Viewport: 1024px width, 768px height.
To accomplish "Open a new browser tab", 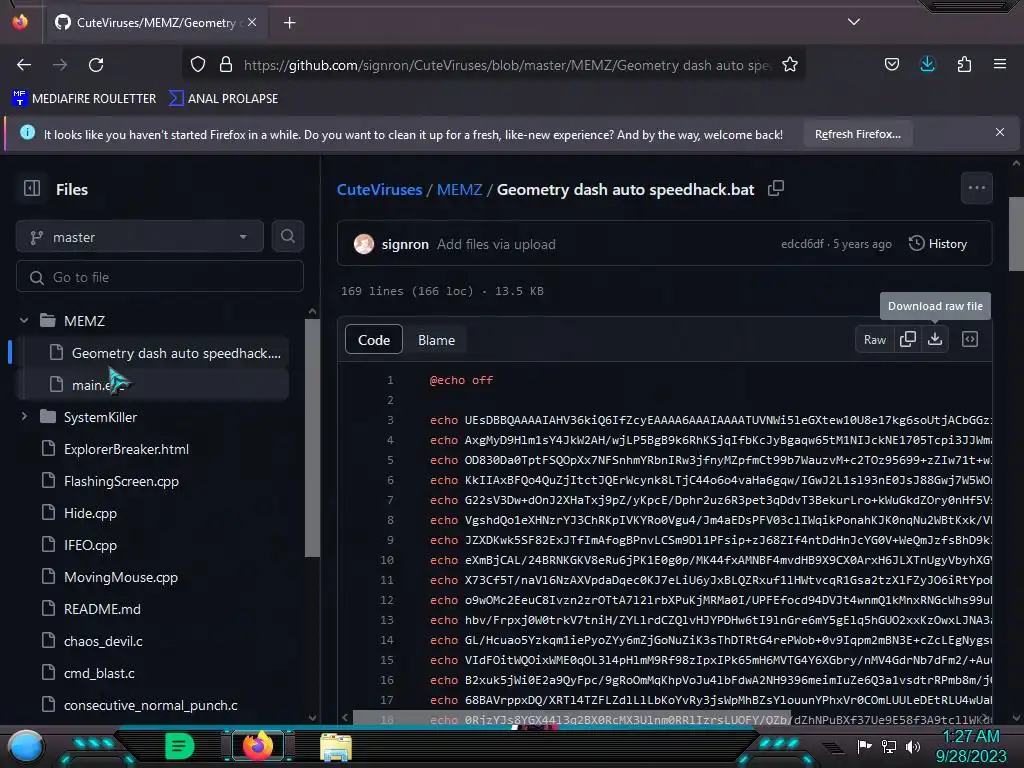I will 289,23.
